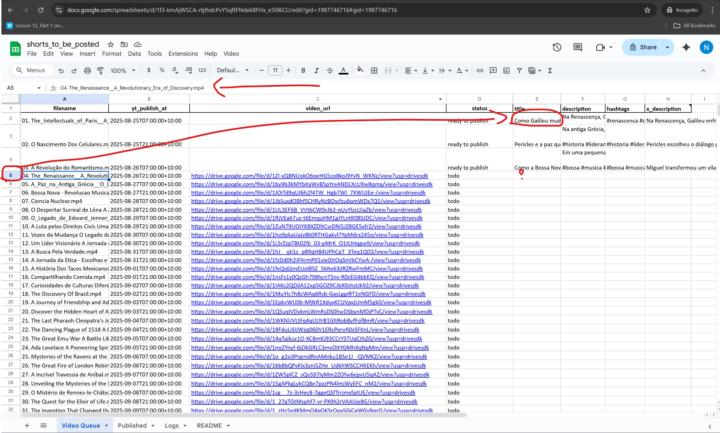Open the Data menu
The width and height of the screenshot is (720, 433).
134,54
